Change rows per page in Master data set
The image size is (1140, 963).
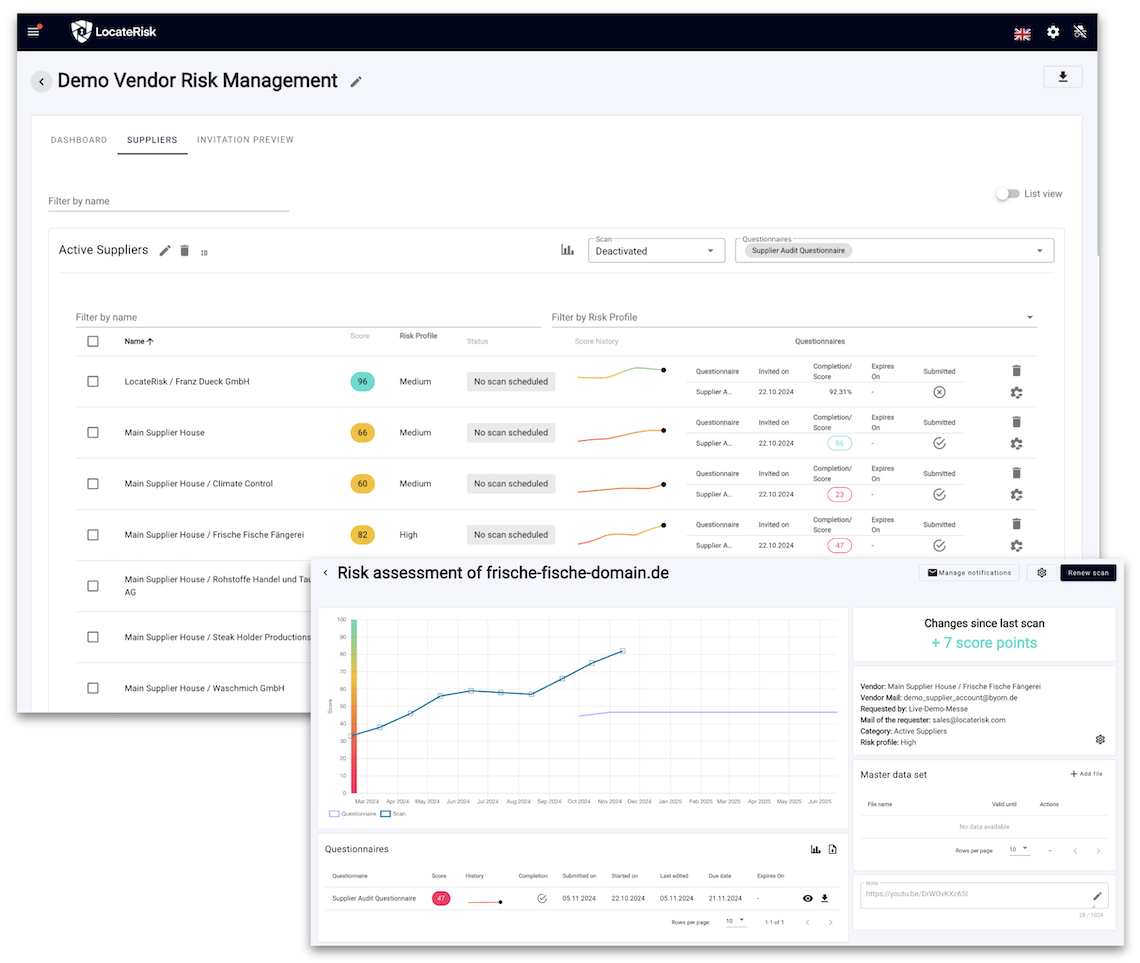(1019, 849)
